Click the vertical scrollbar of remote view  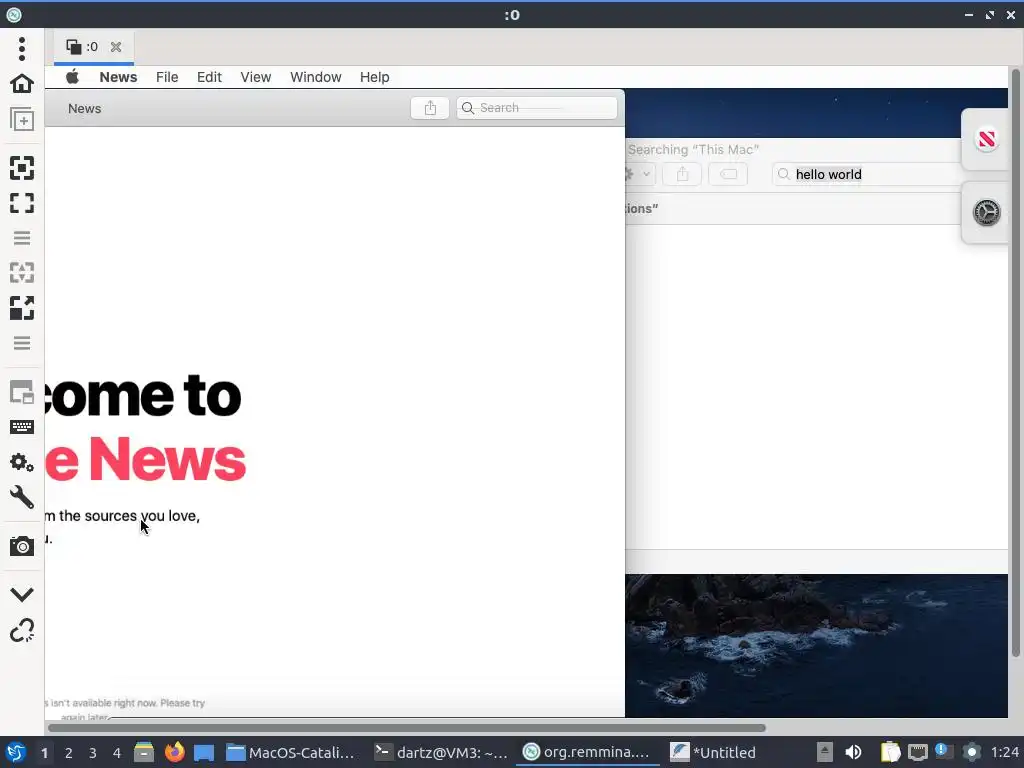pyautogui.click(x=1015, y=362)
